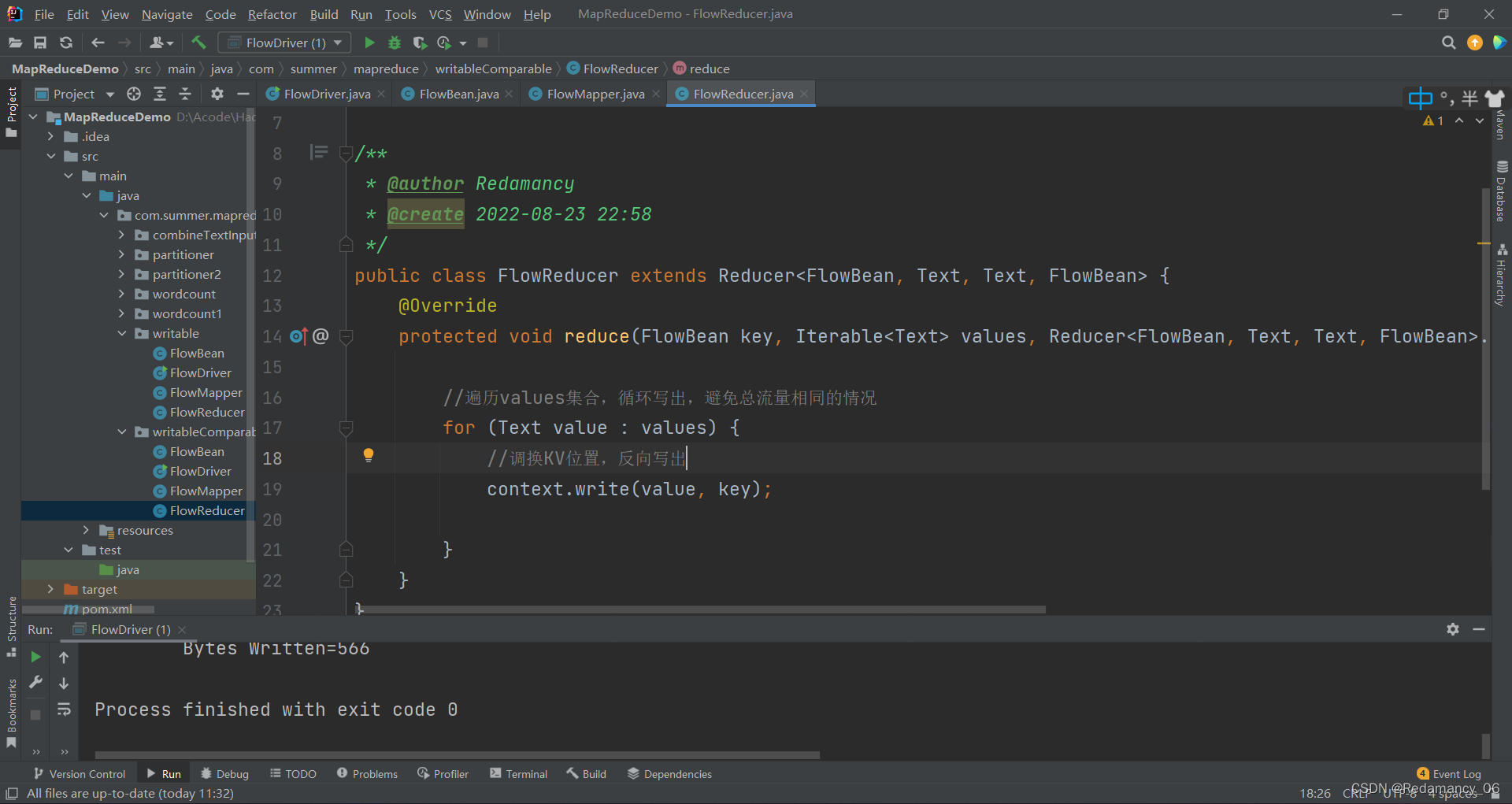Hide the Run tool window
1512x804 pixels.
[x=1479, y=629]
